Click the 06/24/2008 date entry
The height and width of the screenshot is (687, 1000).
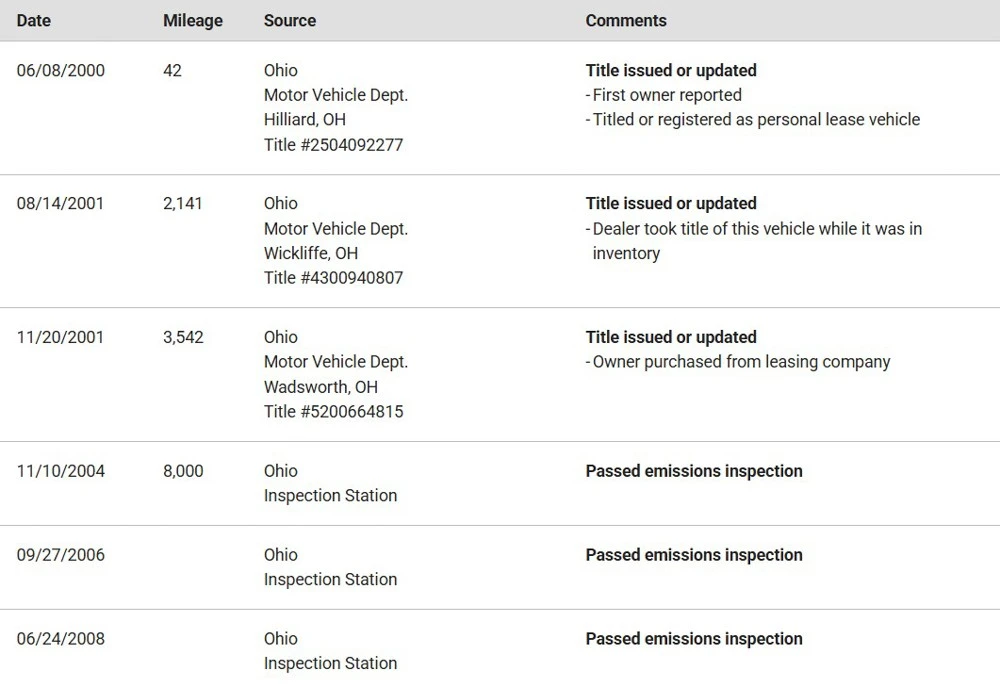(x=61, y=639)
